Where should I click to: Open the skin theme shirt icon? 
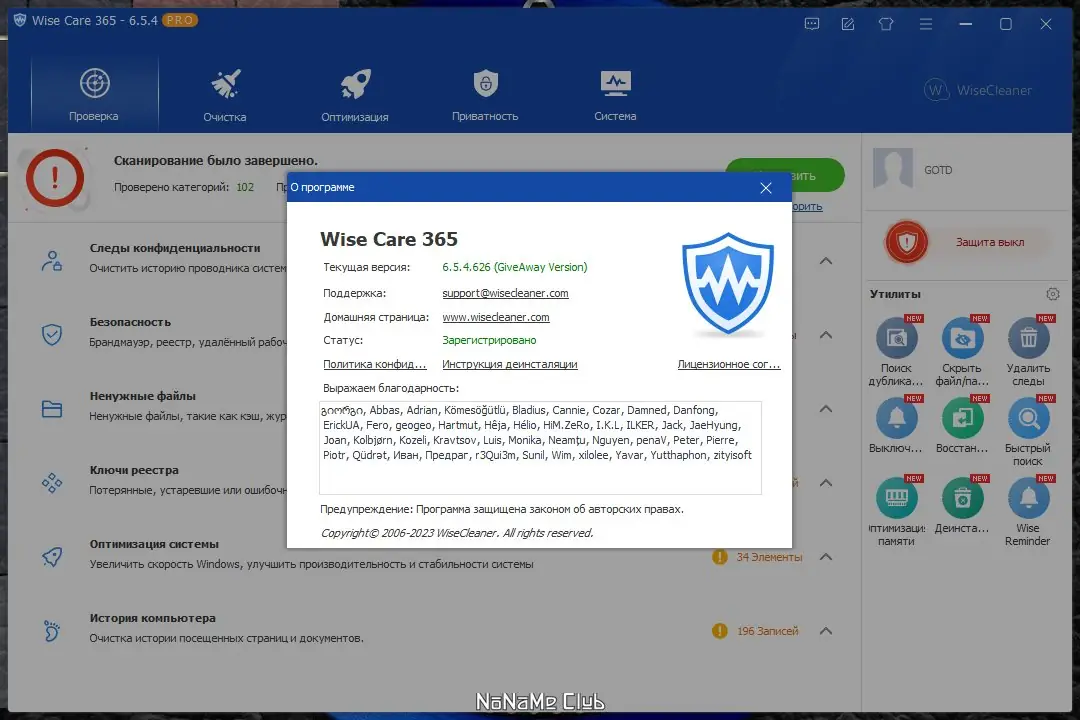coord(886,24)
